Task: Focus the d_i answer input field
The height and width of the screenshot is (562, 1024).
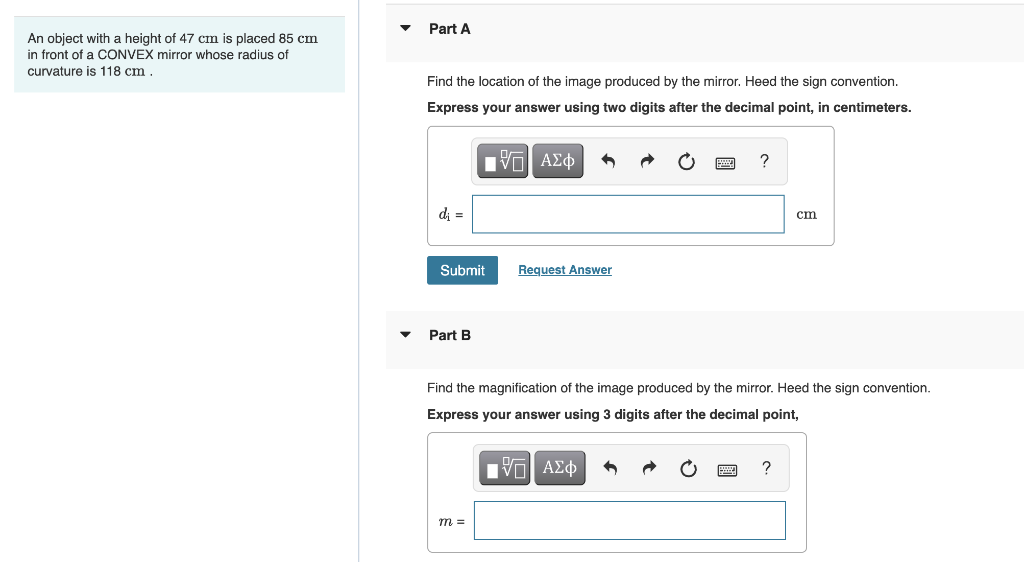Action: click(628, 214)
